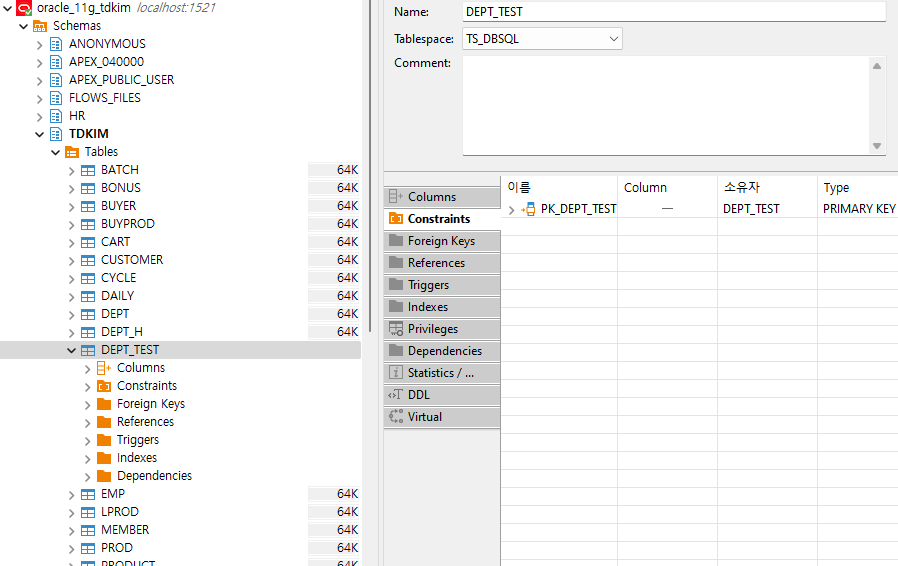The image size is (898, 566).
Task: Click the FLOWS_FILES schema icon
Action: click(56, 98)
